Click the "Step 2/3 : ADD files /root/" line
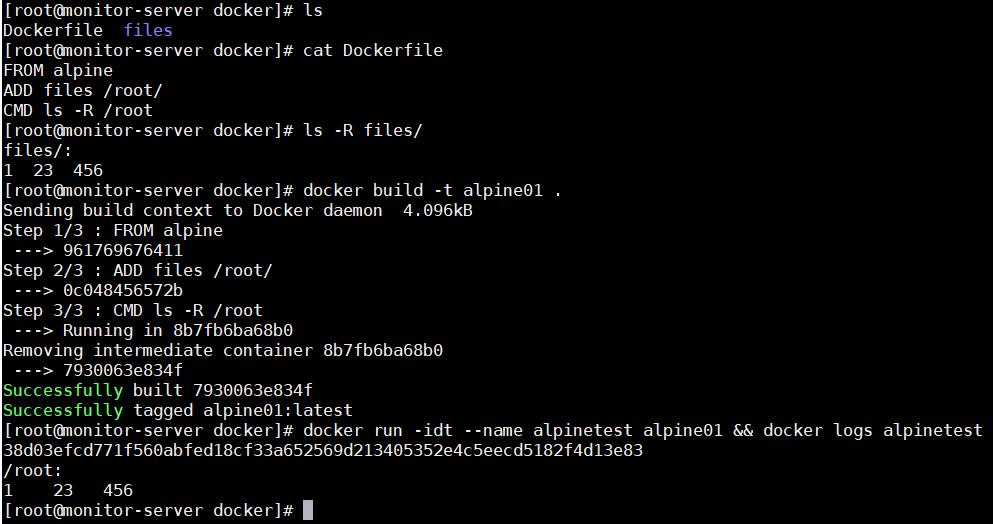The image size is (993, 524). pyautogui.click(x=137, y=270)
